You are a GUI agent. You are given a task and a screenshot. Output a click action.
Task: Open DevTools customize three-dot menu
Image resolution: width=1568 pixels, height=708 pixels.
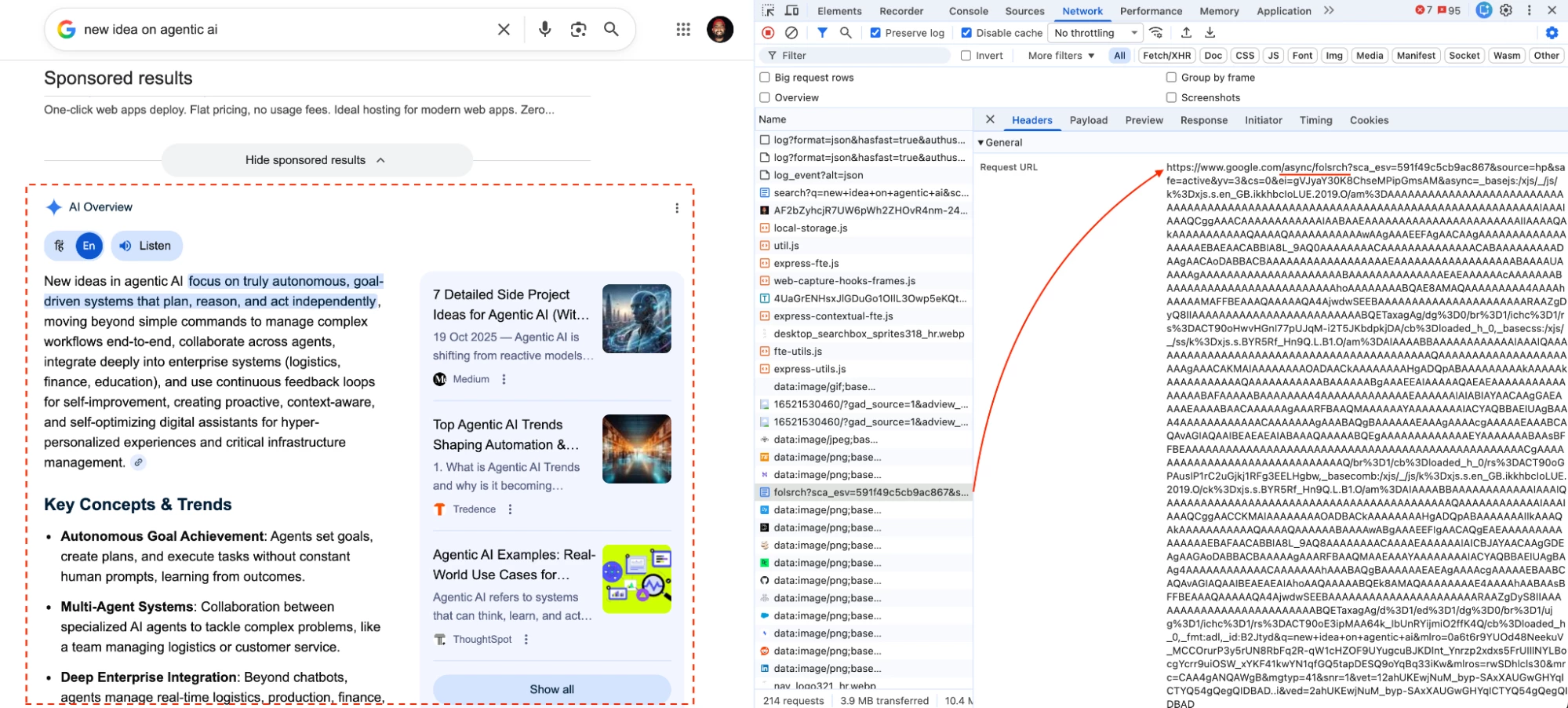click(1529, 10)
